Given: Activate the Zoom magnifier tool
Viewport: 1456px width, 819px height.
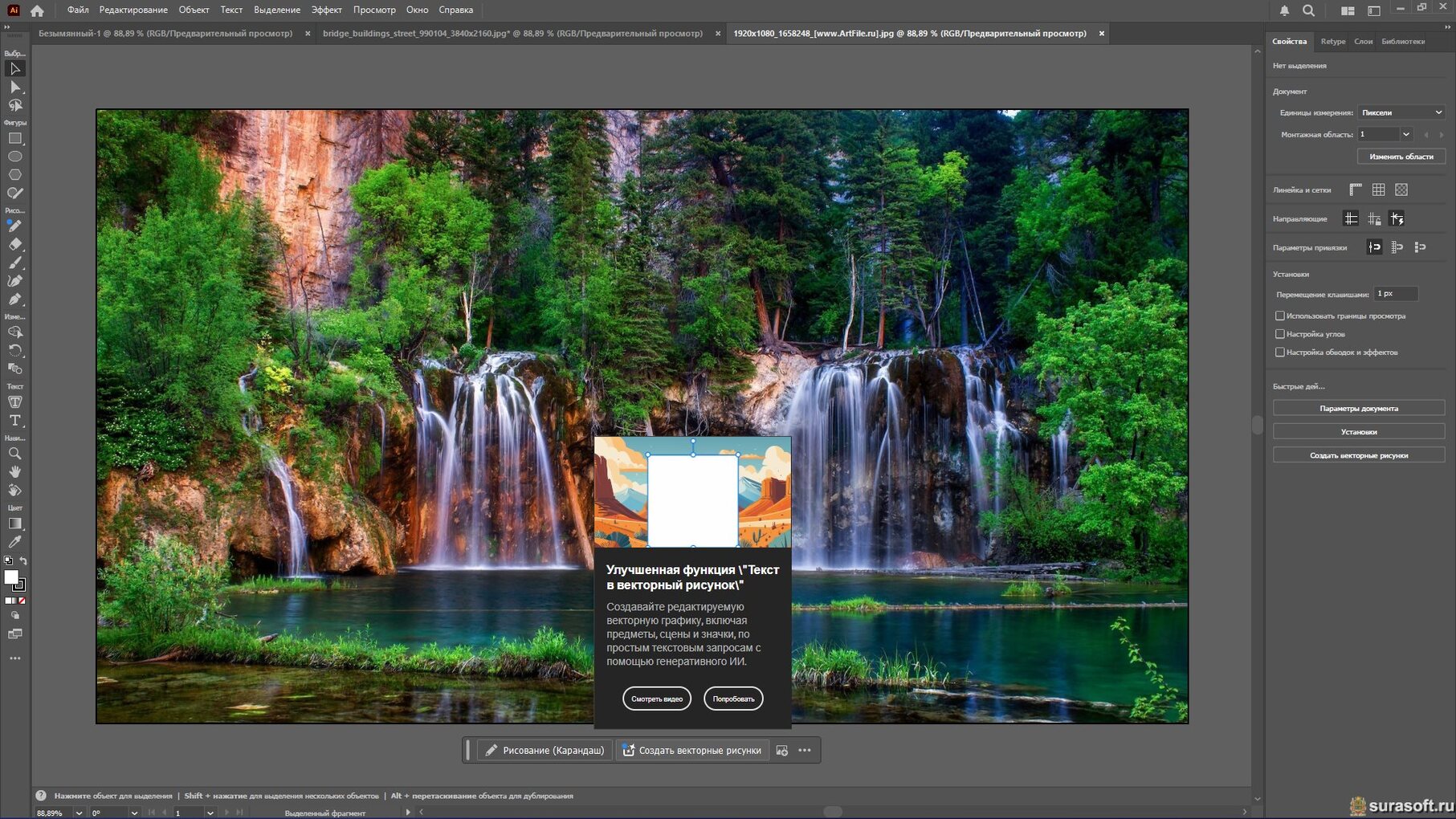Looking at the screenshot, I should tap(14, 454).
